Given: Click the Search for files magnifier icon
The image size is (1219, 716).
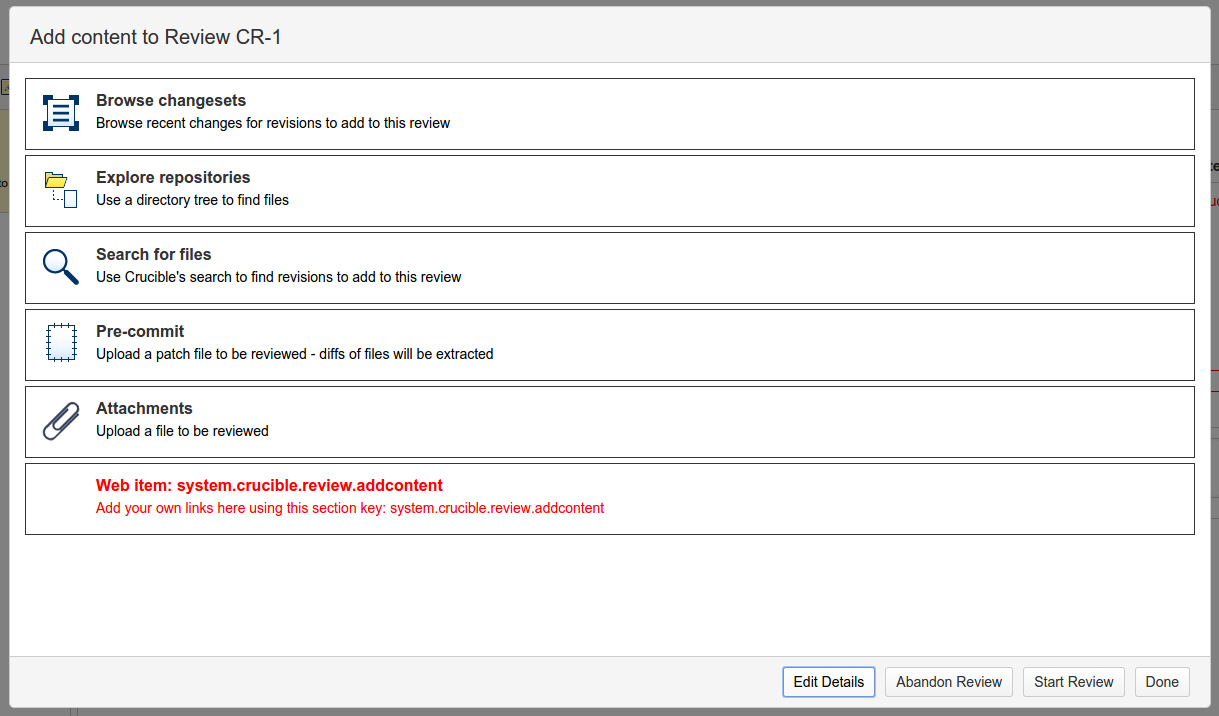Looking at the screenshot, I should tap(61, 267).
